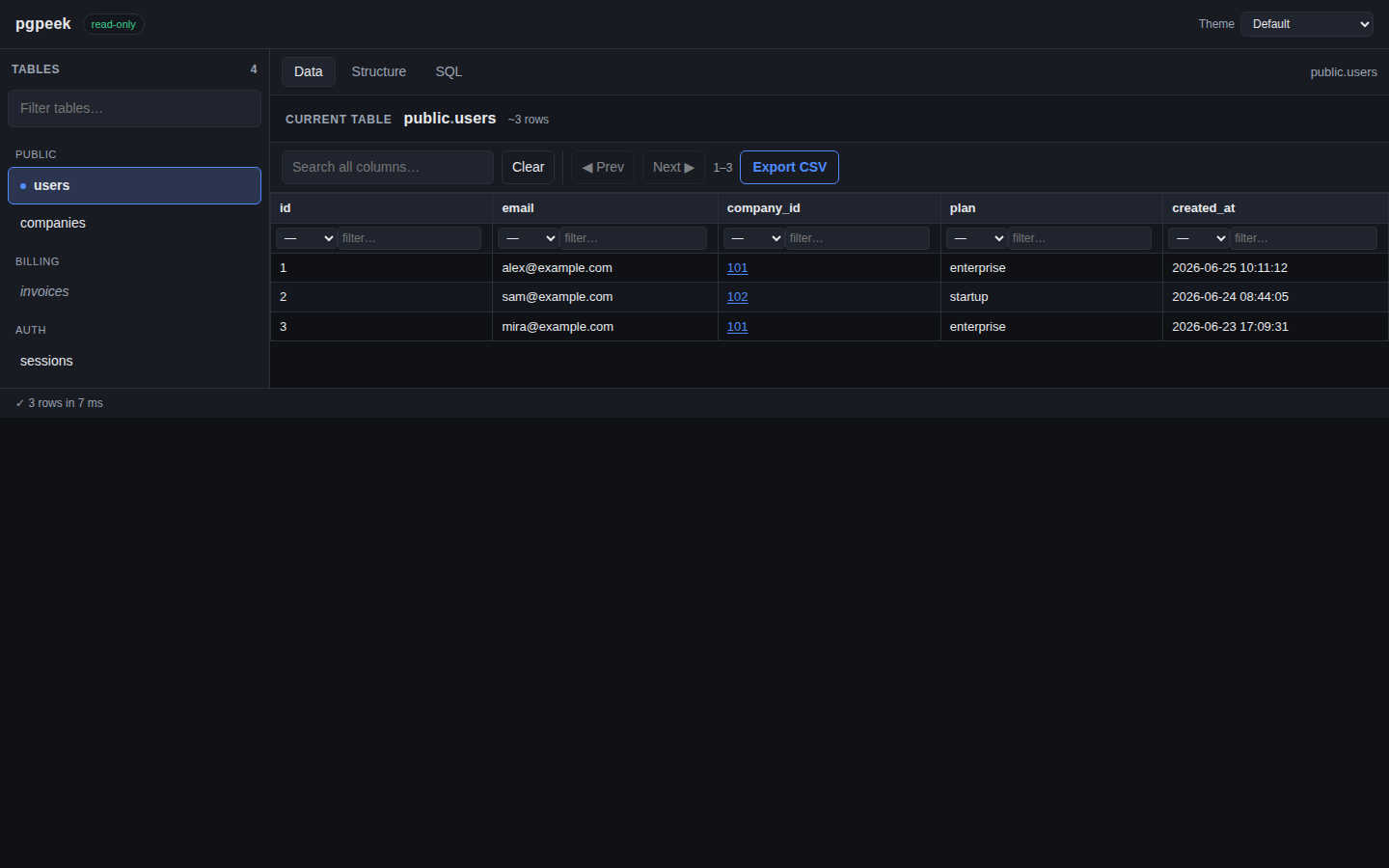
Task: Switch to the Data tab
Action: pyautogui.click(x=309, y=71)
